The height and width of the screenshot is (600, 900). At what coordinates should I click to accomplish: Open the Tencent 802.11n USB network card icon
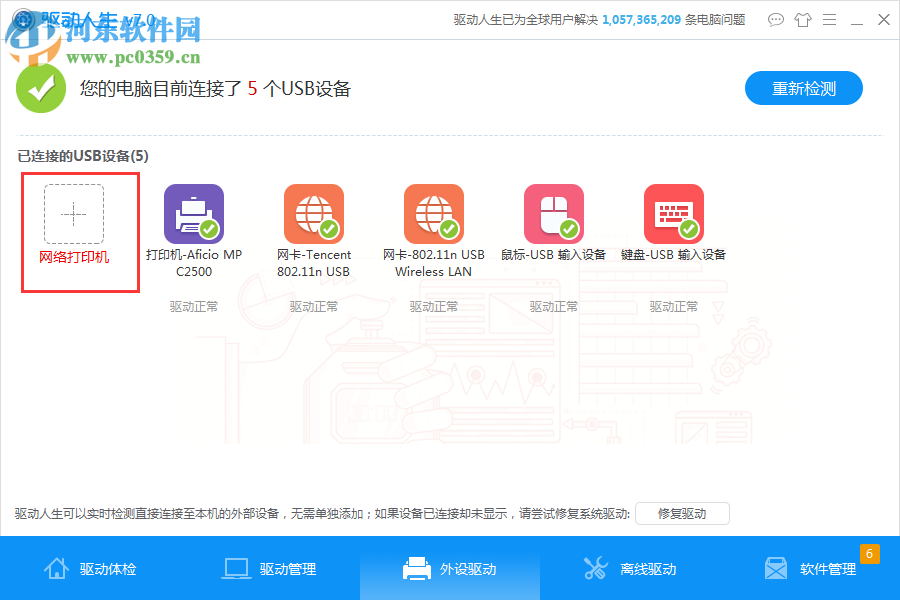click(313, 213)
